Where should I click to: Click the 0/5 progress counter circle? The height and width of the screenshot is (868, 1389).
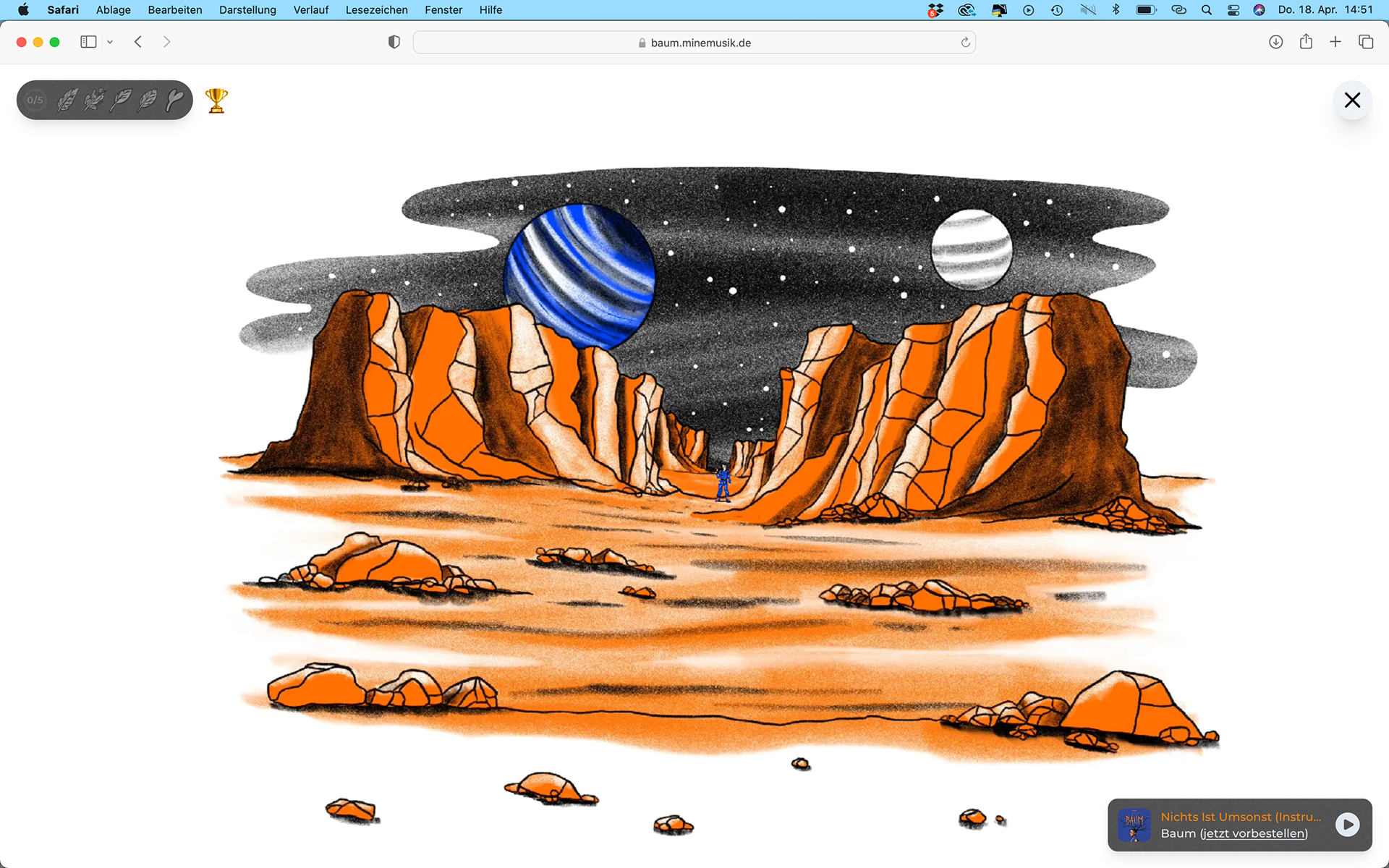(35, 100)
